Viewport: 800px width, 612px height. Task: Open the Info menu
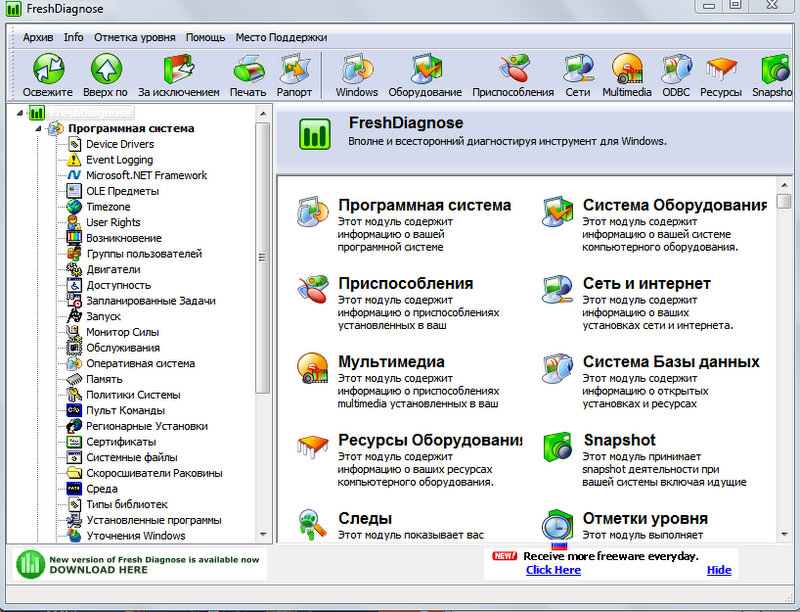click(x=73, y=37)
